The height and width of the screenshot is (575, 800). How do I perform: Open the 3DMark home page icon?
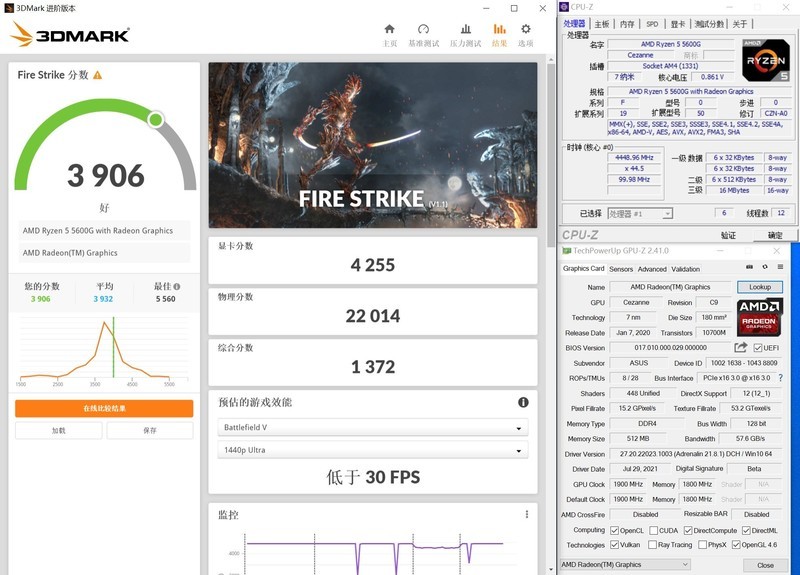tap(390, 30)
